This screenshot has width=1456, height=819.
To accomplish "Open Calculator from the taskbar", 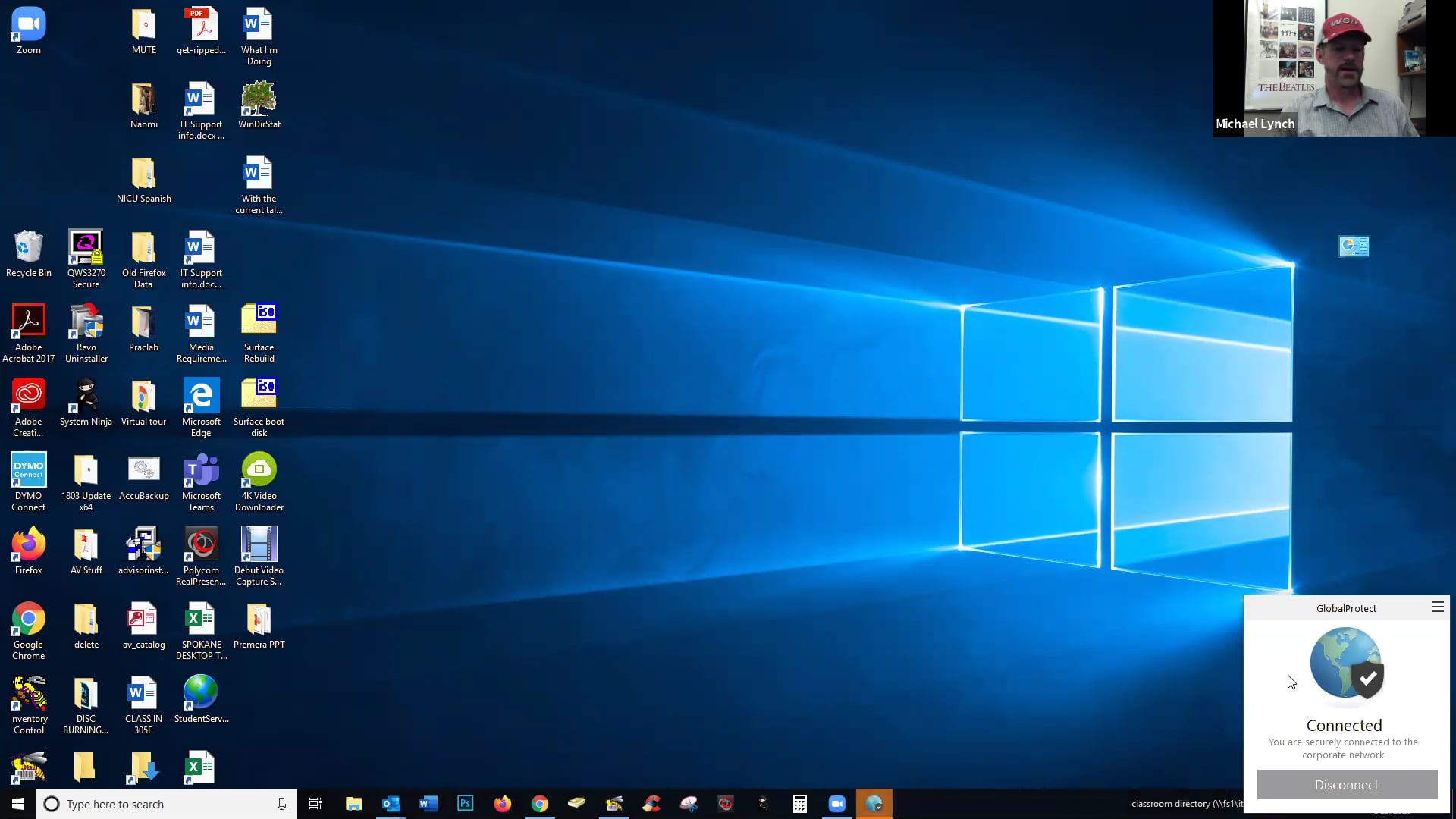I will (799, 804).
